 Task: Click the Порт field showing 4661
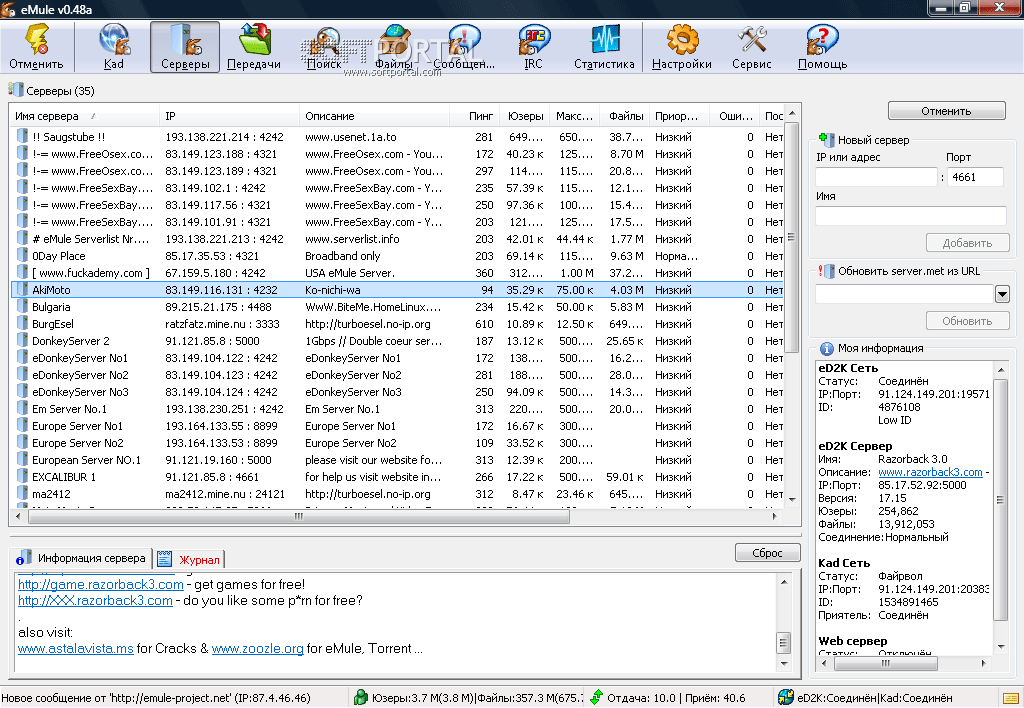[975, 176]
